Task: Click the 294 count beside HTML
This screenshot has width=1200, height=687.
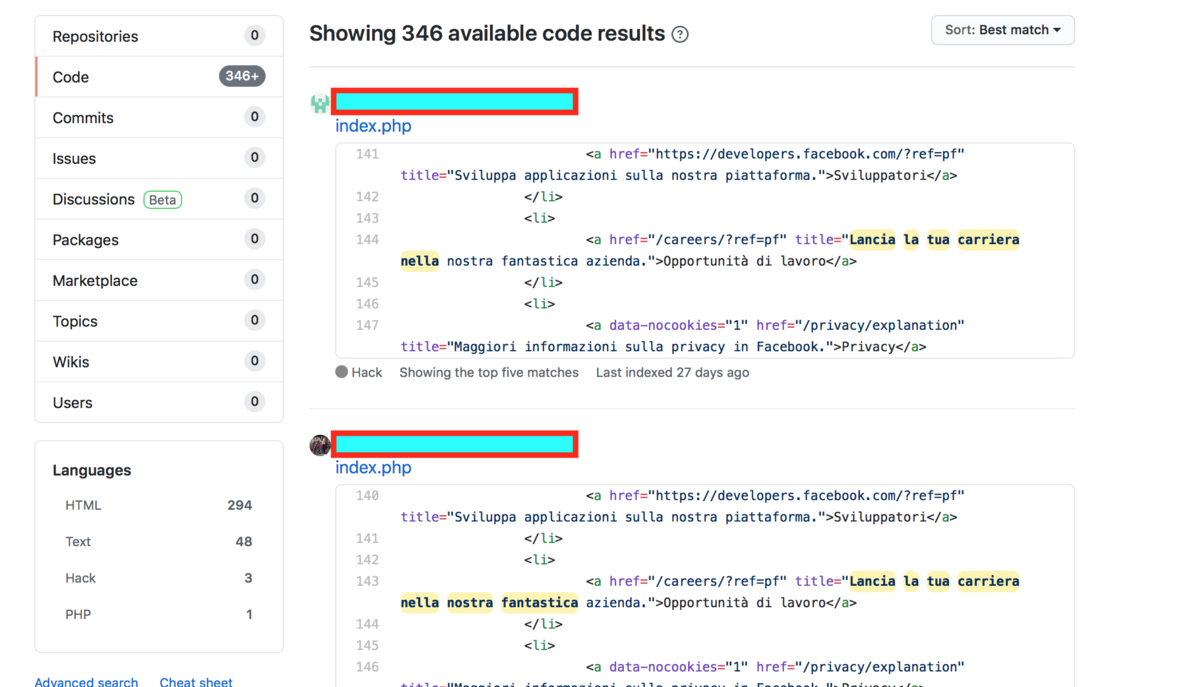Action: (x=240, y=505)
